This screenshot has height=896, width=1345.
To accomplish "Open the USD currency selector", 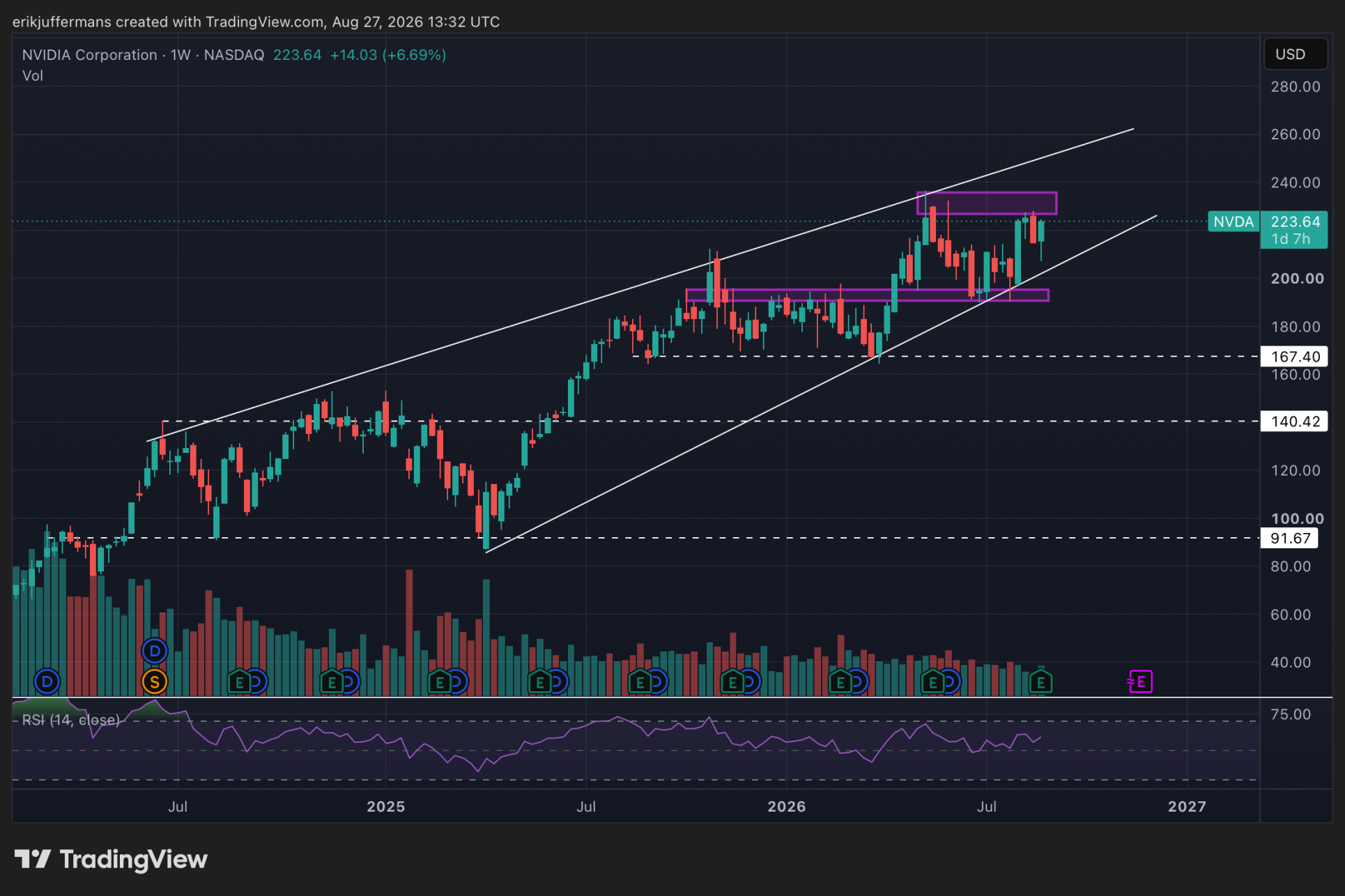I will pos(1295,54).
